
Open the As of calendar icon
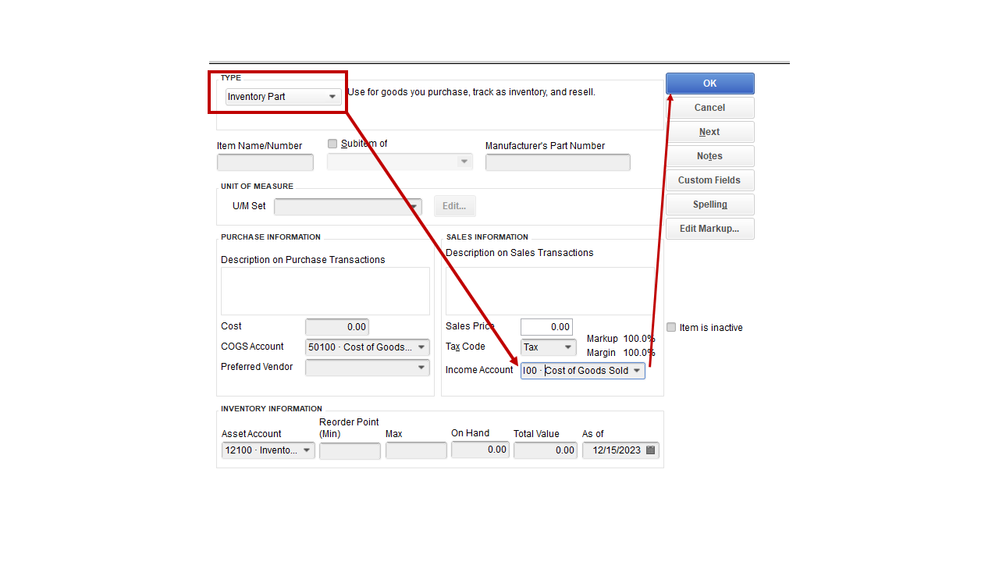(x=650, y=450)
